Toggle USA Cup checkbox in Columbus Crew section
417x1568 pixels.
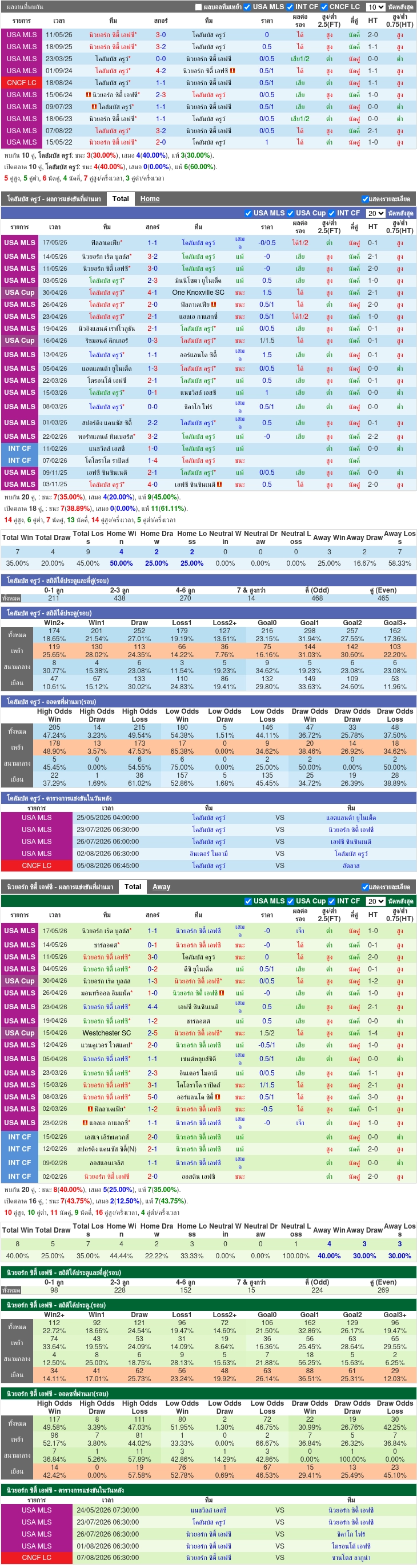click(290, 213)
